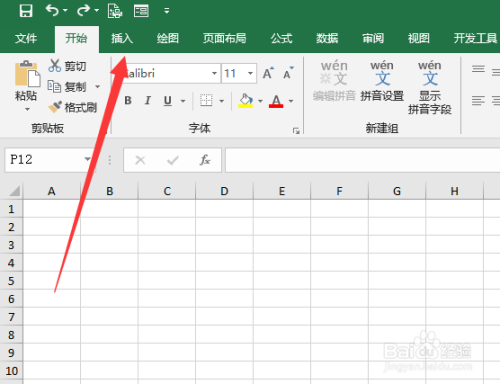Open the 文件 tab

coord(26,38)
